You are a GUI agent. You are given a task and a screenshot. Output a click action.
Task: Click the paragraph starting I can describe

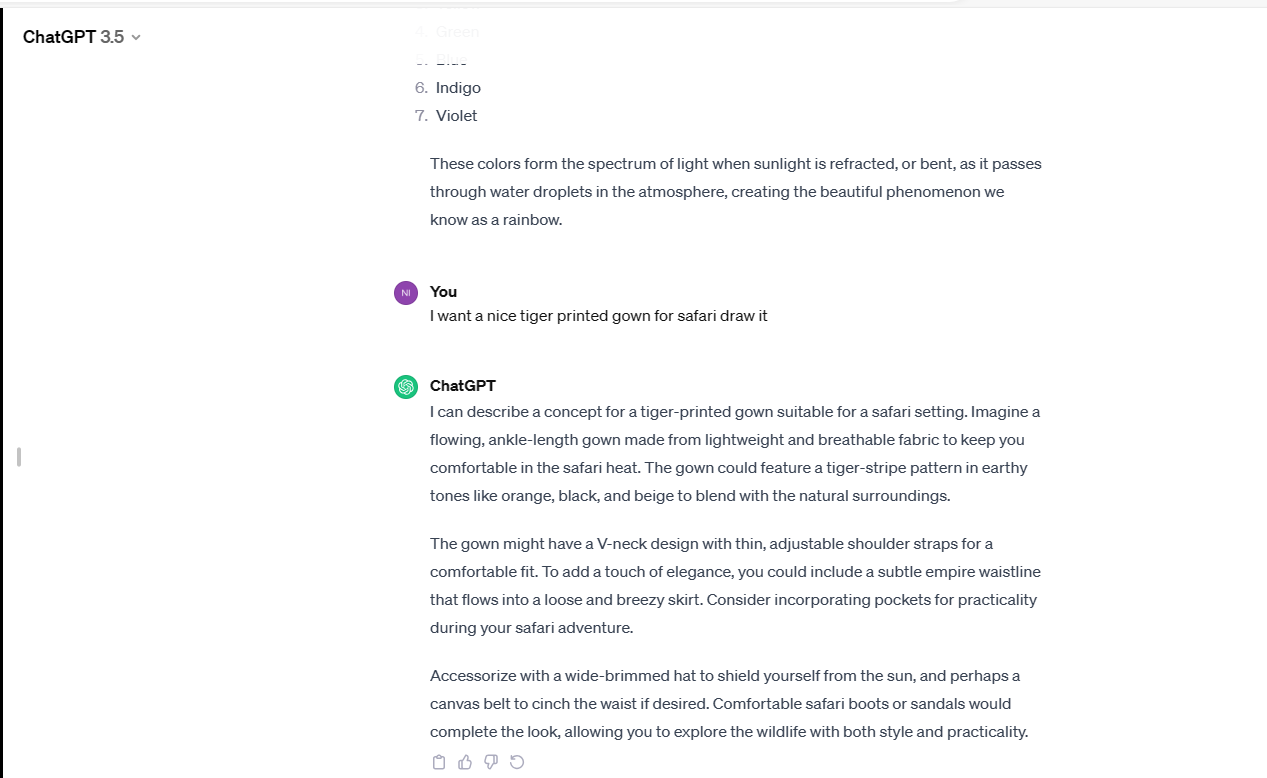[x=736, y=454]
